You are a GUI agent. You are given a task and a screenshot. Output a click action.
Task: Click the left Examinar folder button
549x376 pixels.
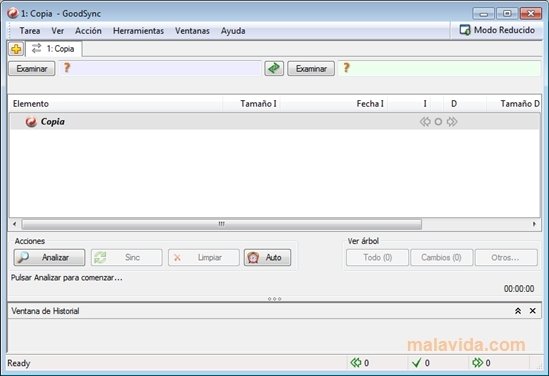click(32, 69)
